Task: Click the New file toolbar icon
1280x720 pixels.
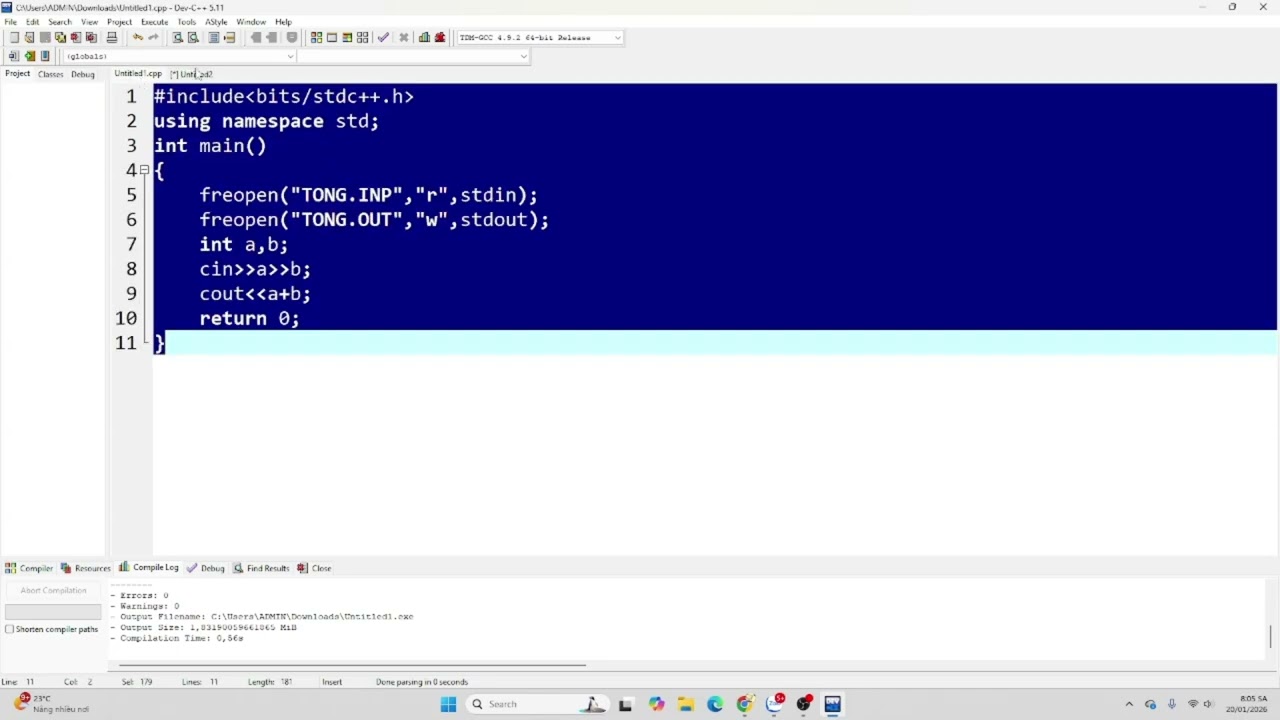Action: [x=14, y=37]
